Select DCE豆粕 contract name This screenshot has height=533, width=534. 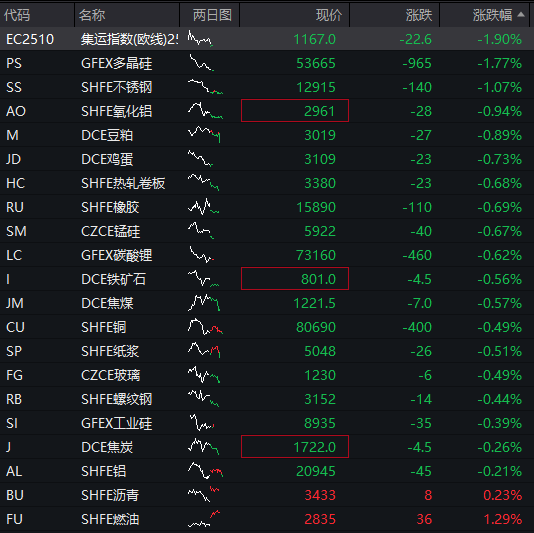pyautogui.click(x=107, y=135)
